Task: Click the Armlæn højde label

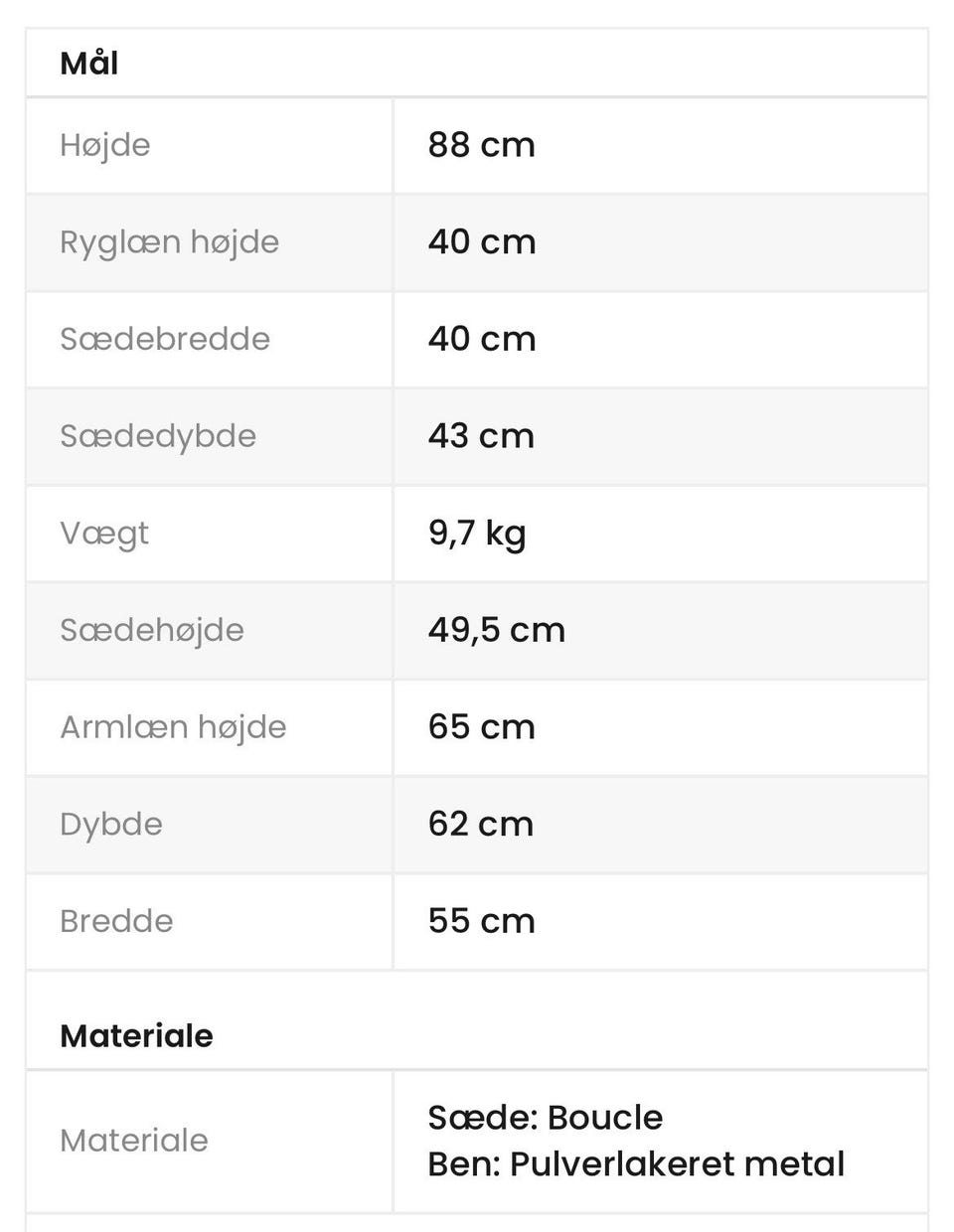Action: click(x=173, y=727)
